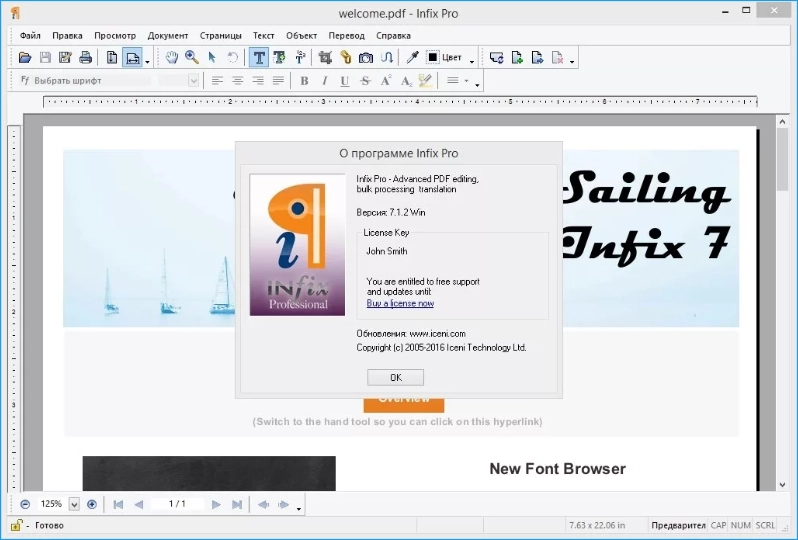
Task: Expand the view toolbar overflow arrow
Action: click(148, 62)
